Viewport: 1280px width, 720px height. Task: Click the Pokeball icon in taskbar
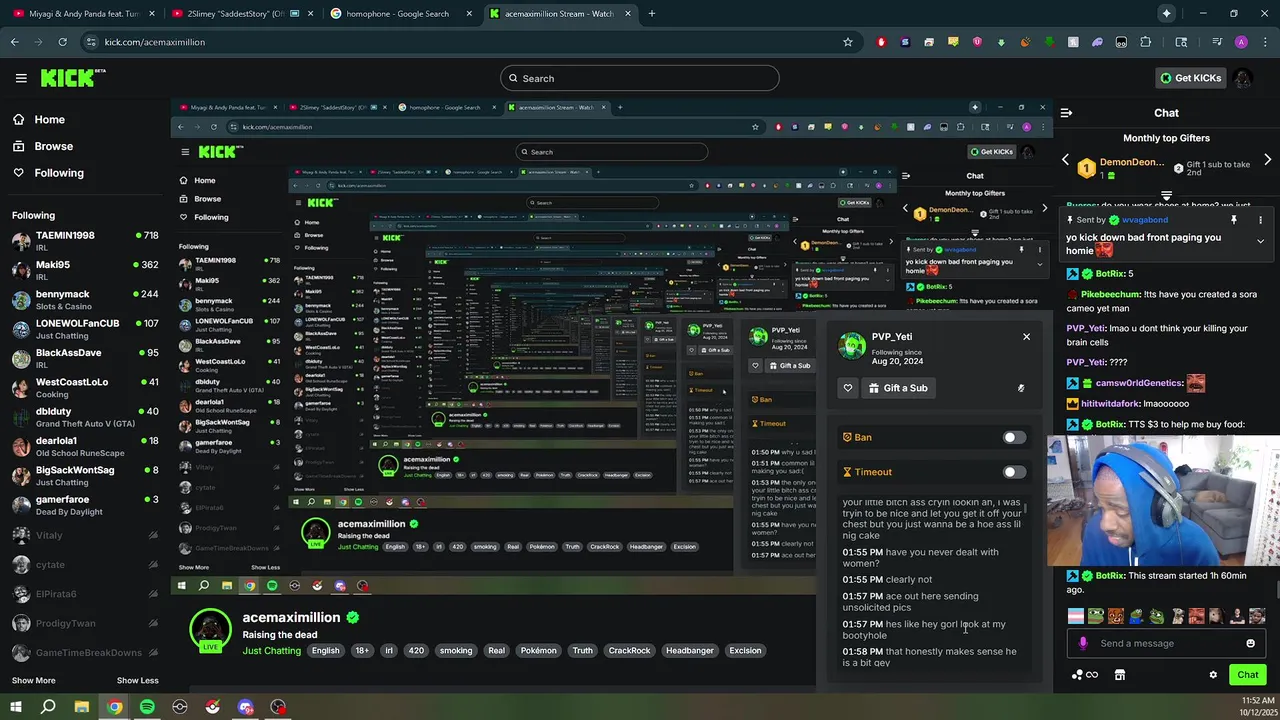pyautogui.click(x=212, y=707)
